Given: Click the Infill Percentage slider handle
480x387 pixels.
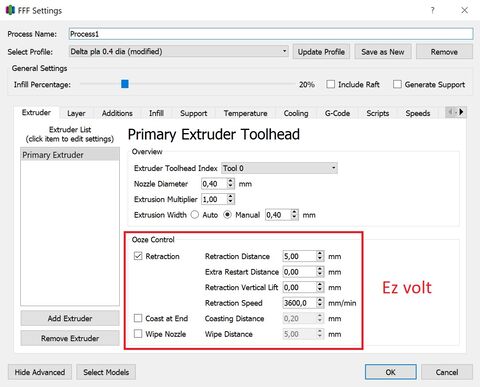Looking at the screenshot, I should coord(125,84).
